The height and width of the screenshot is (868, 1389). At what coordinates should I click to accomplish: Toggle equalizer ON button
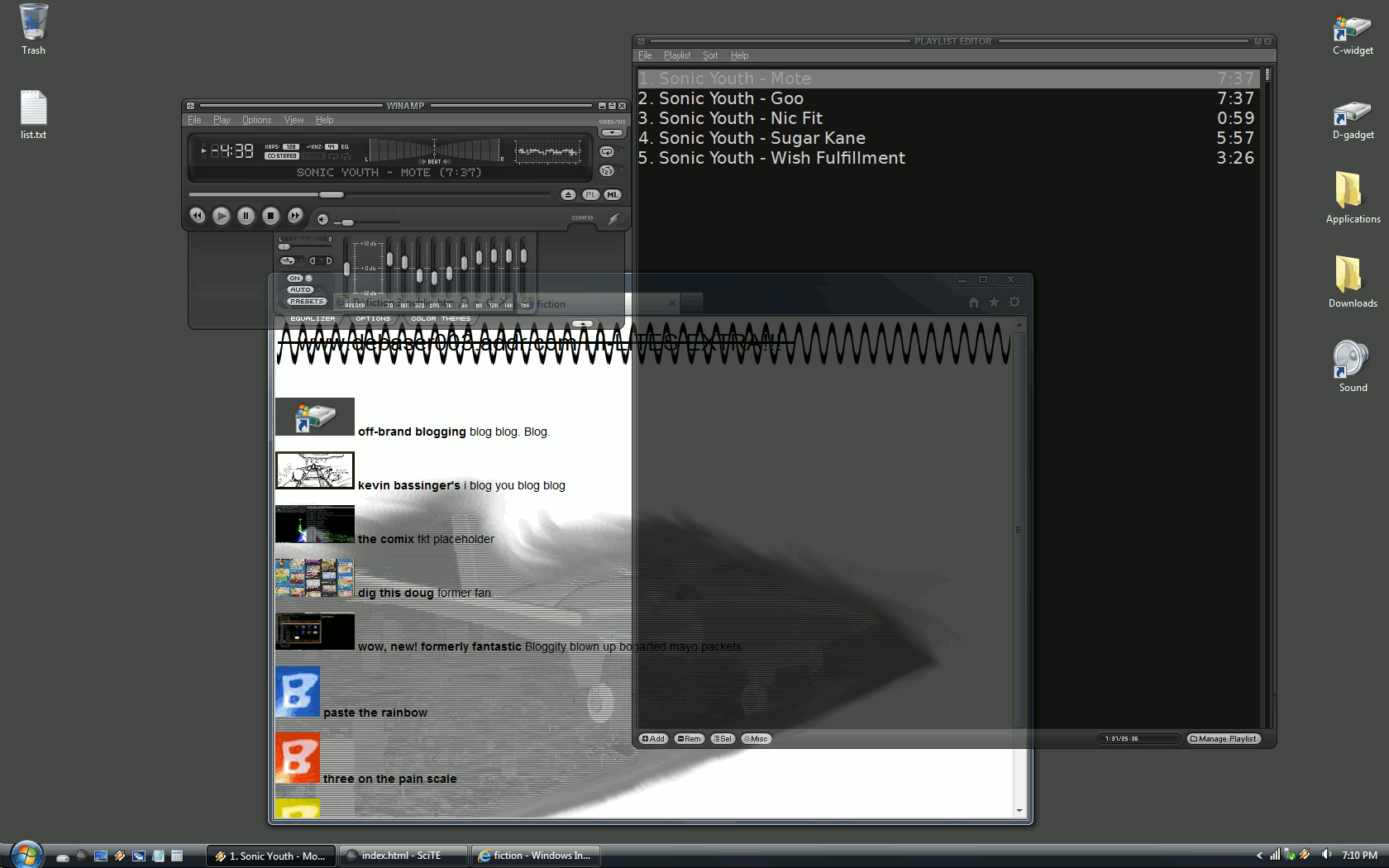click(x=295, y=279)
